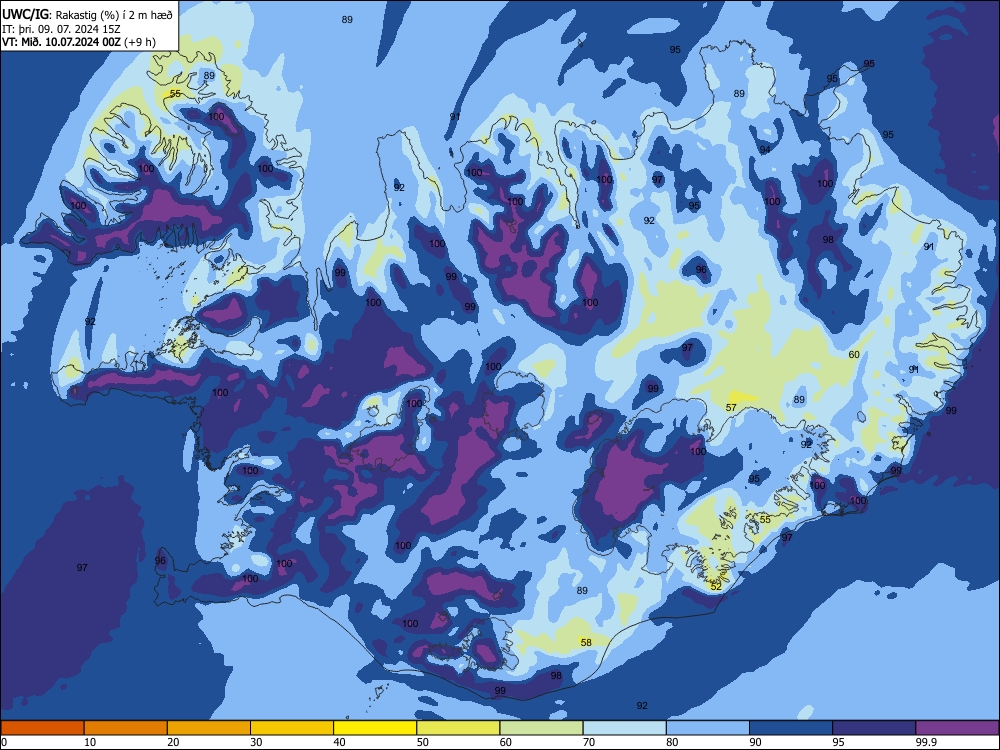The height and width of the screenshot is (750, 1000).
Task: Select the bright yellow 40–50 legend swatch
Action: pos(375,728)
